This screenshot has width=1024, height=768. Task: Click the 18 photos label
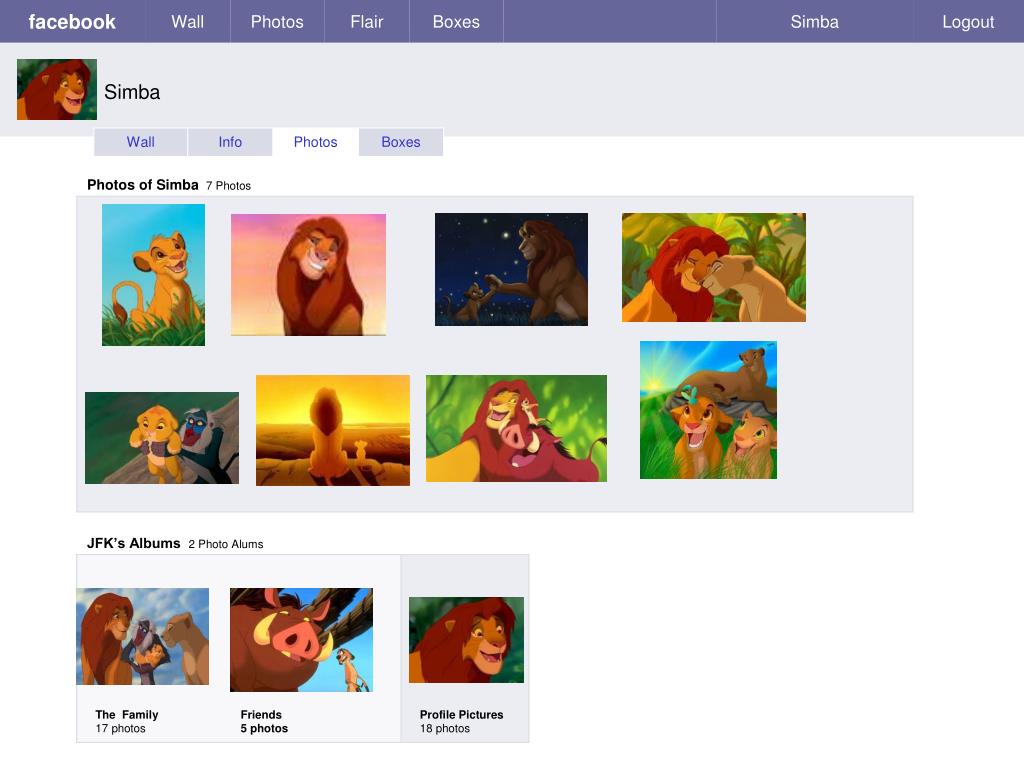tap(445, 729)
